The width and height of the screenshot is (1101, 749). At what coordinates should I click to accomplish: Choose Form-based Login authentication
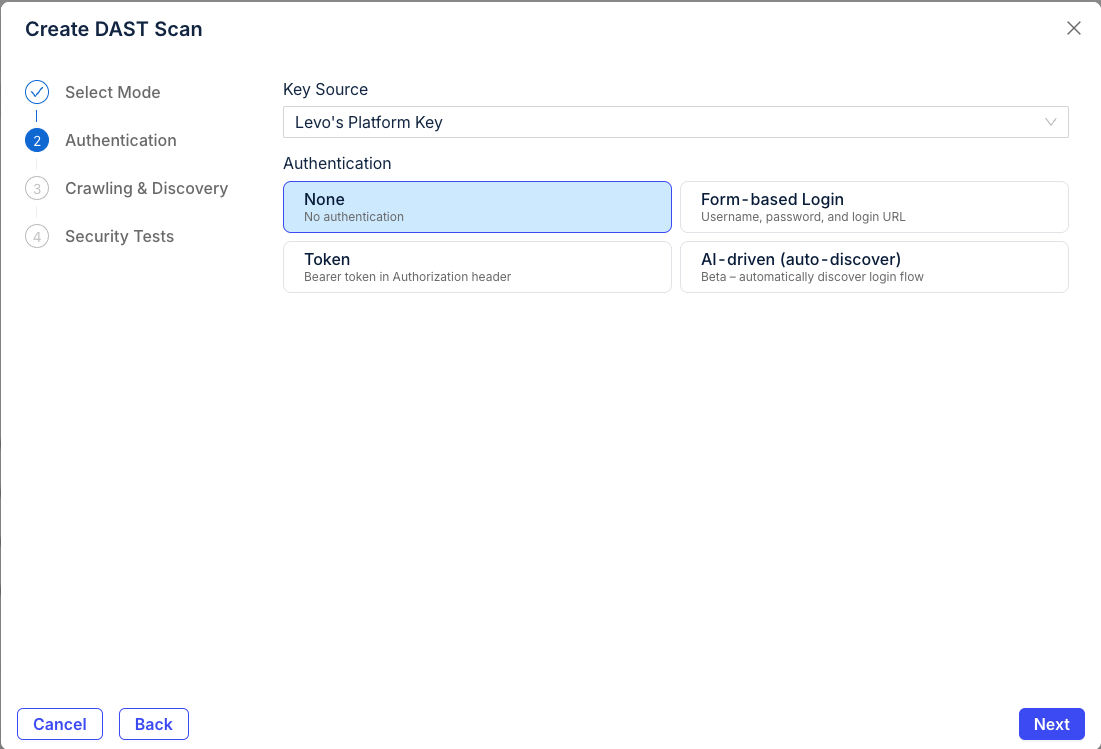[x=873, y=207]
